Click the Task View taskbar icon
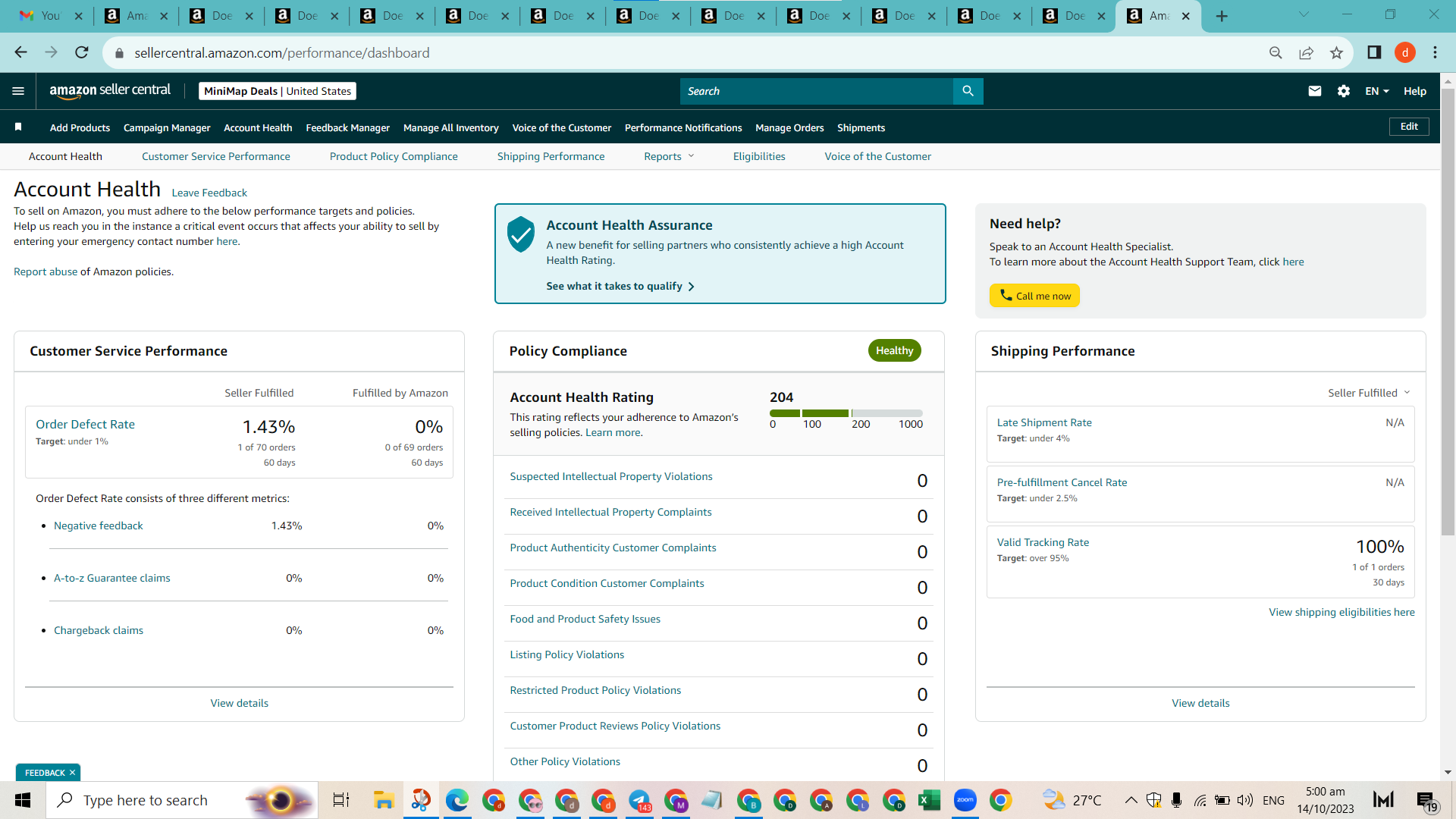 tap(341, 800)
